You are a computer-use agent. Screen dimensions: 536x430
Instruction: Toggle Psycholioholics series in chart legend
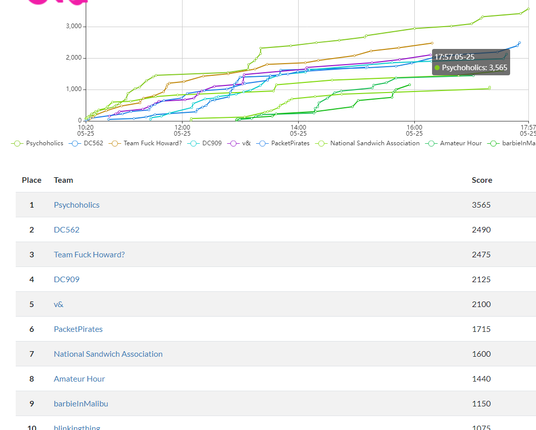point(38,143)
